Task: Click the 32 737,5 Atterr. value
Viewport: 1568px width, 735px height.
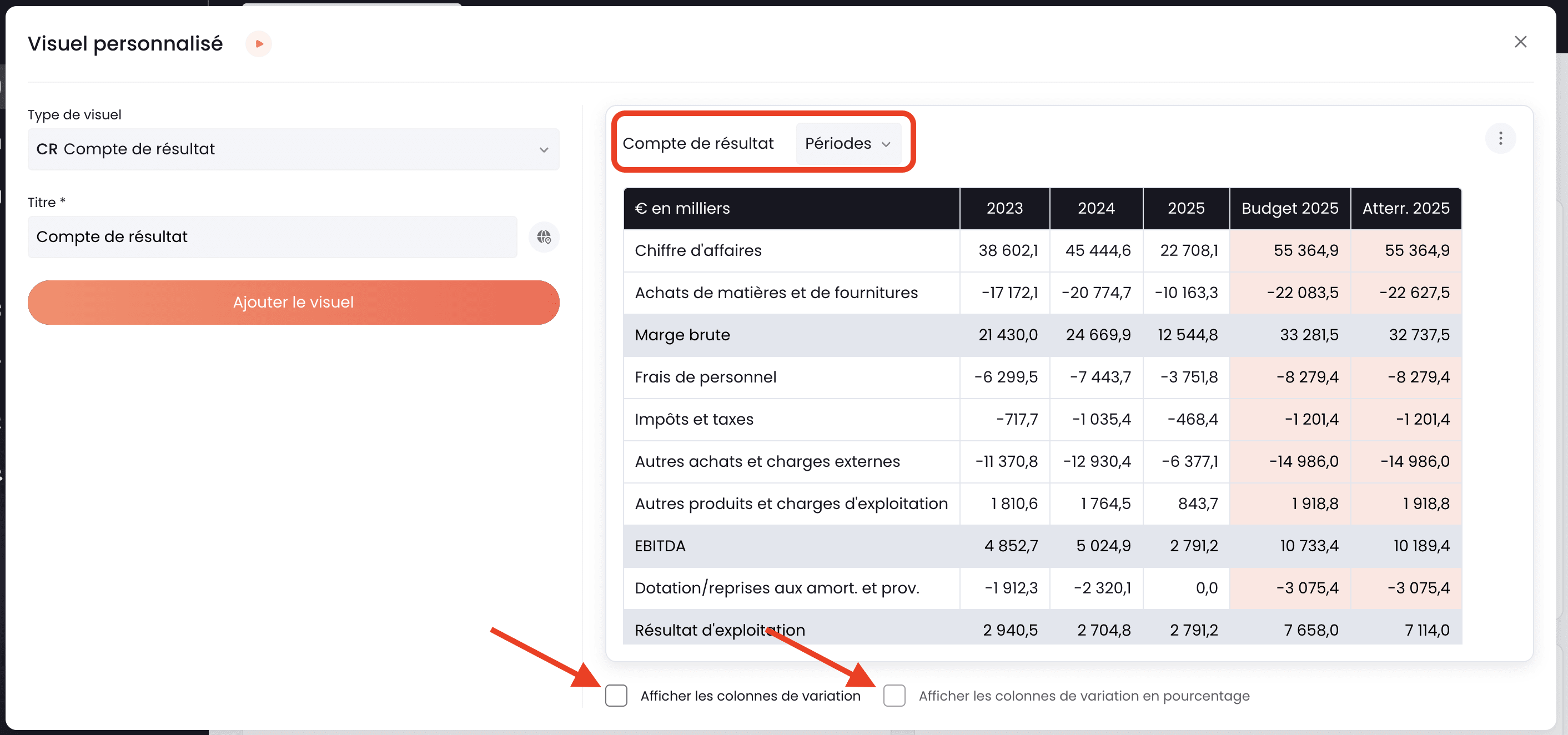Action: pos(1419,335)
